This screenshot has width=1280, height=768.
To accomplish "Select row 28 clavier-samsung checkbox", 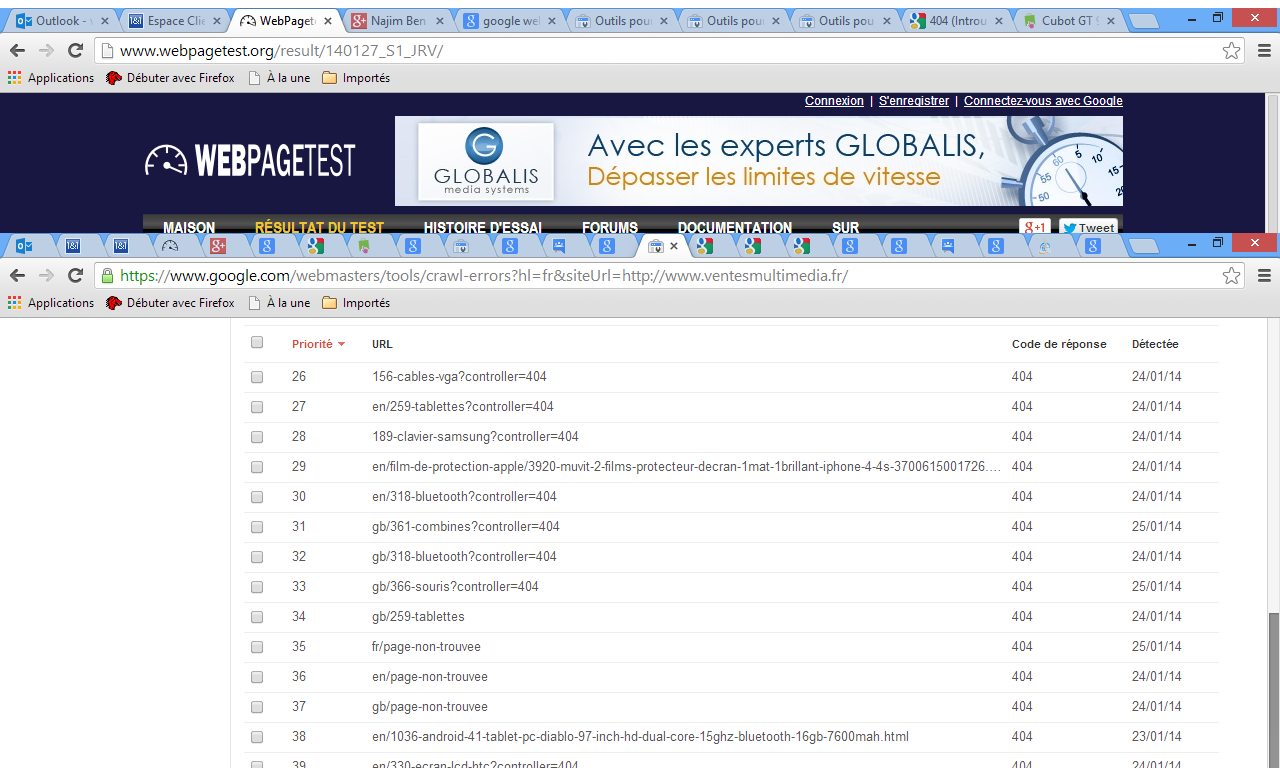I will 257,437.
